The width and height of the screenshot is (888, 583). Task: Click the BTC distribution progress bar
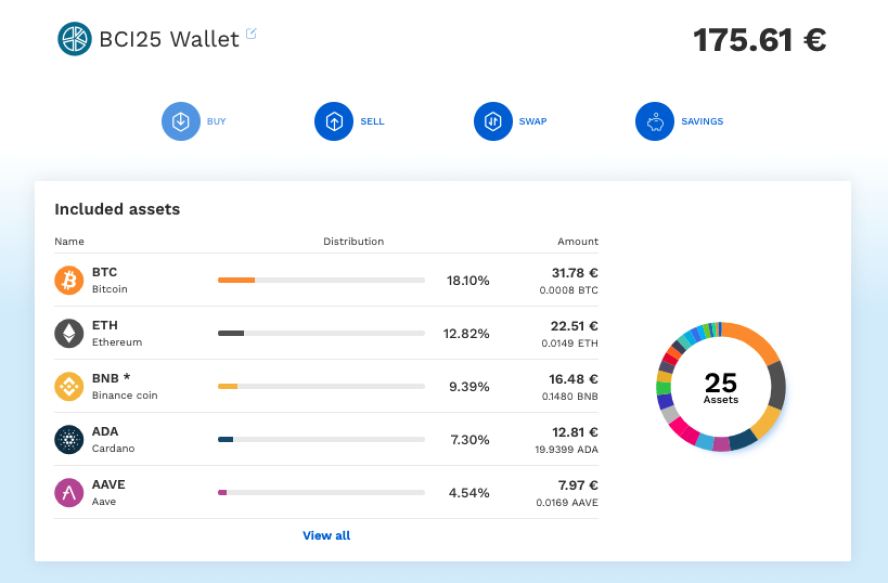coord(321,280)
